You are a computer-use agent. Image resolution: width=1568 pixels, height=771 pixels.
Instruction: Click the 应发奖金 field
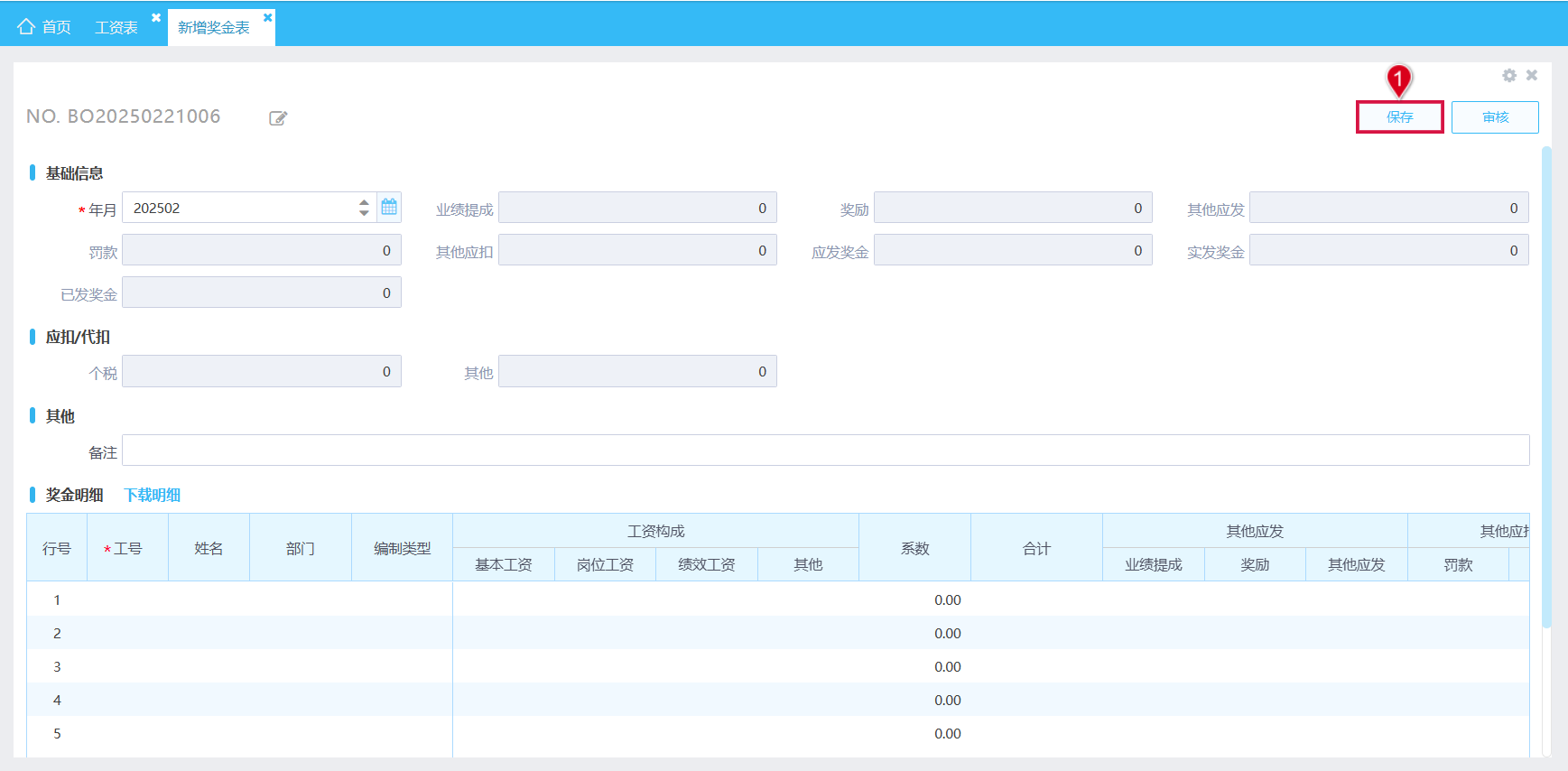[x=1013, y=250]
